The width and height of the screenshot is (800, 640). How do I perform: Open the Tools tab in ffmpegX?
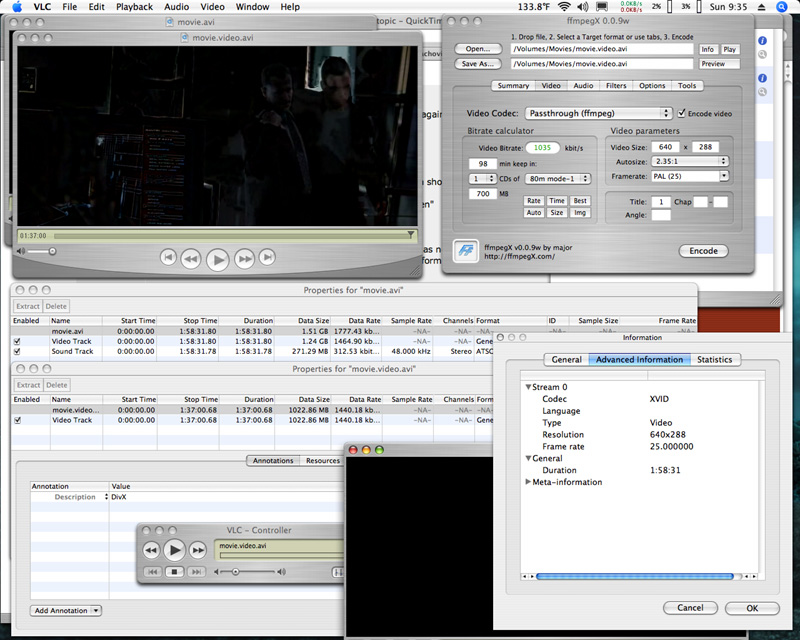click(687, 86)
